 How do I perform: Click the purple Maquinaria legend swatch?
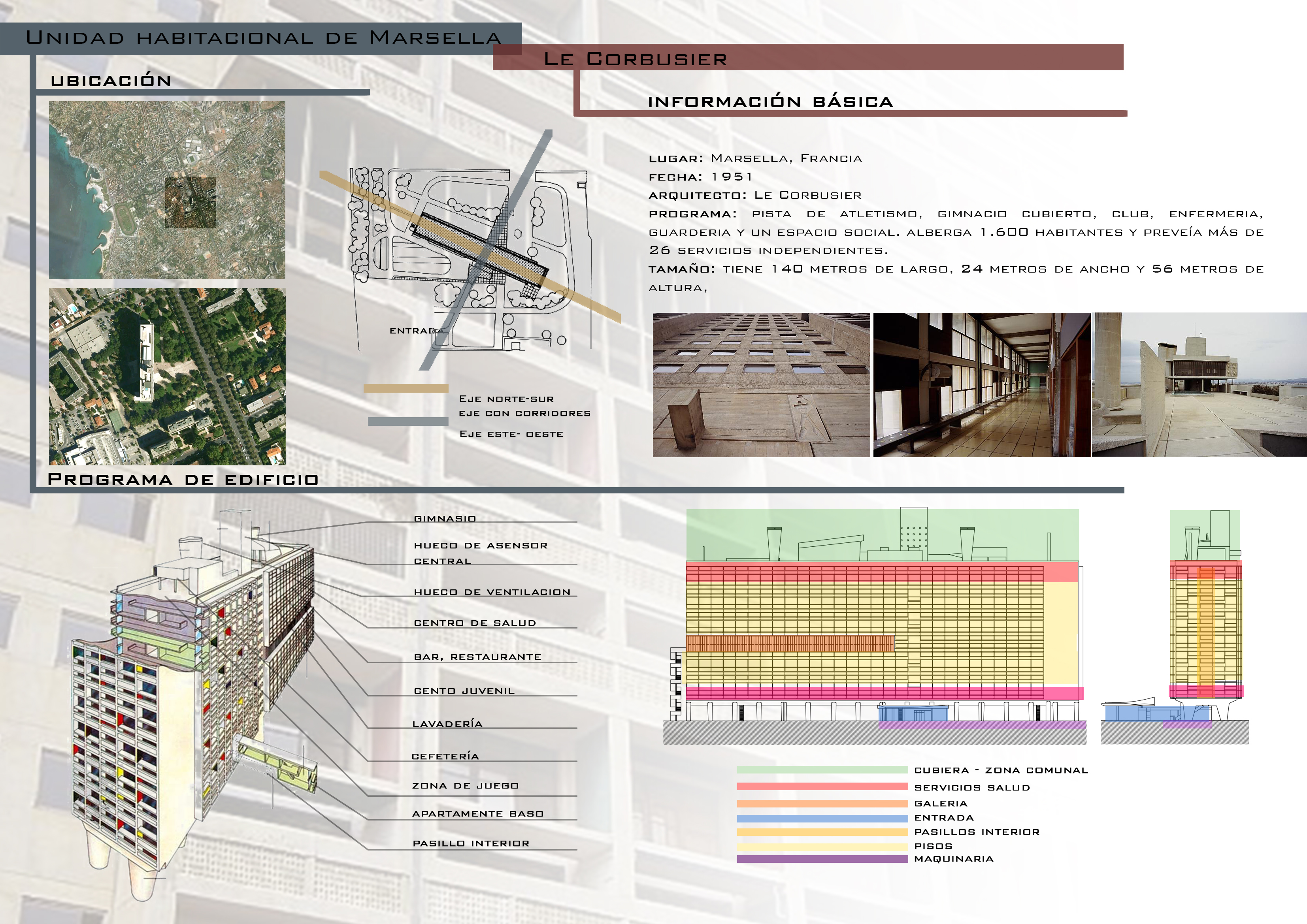point(822,859)
